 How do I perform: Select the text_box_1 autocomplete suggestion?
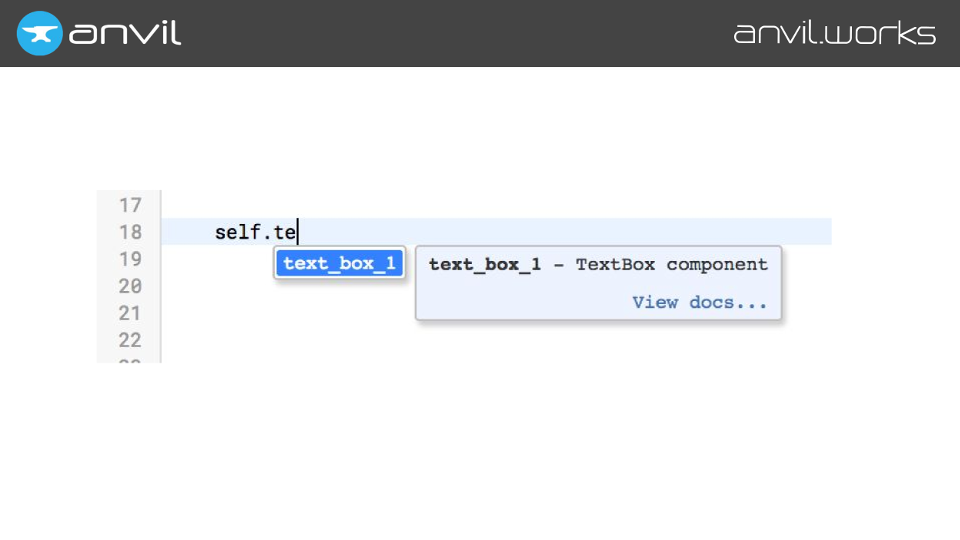(x=340, y=264)
